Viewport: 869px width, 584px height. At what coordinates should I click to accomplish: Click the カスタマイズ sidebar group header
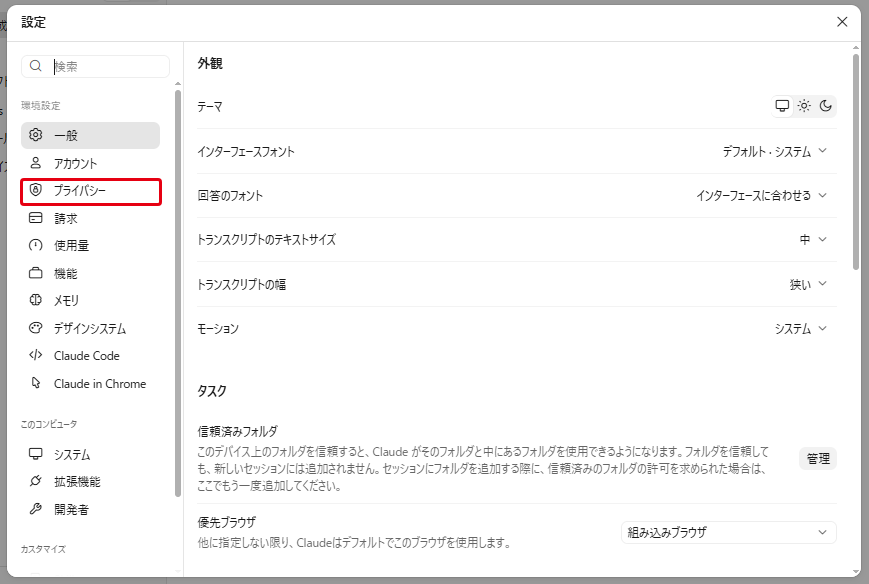(x=43, y=549)
